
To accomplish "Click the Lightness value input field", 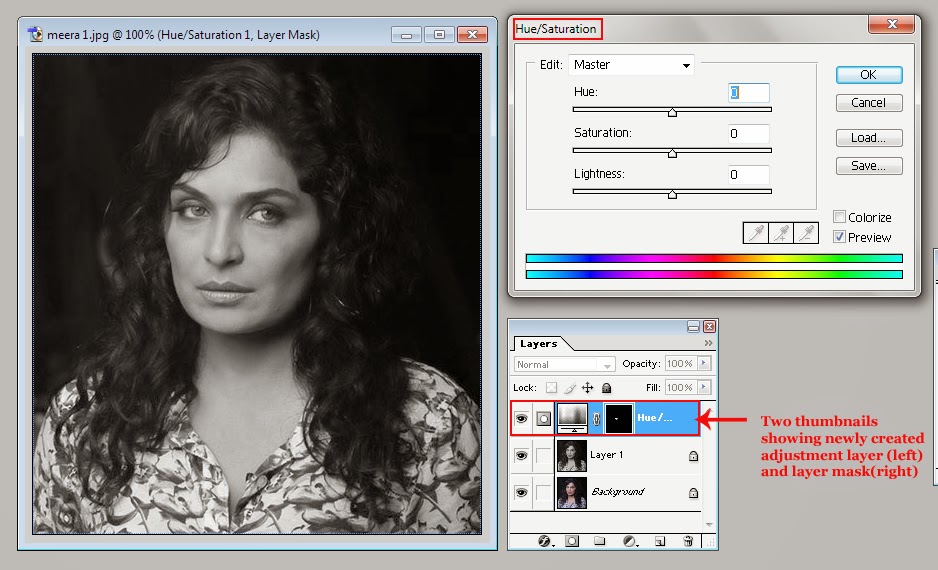I will click(749, 175).
